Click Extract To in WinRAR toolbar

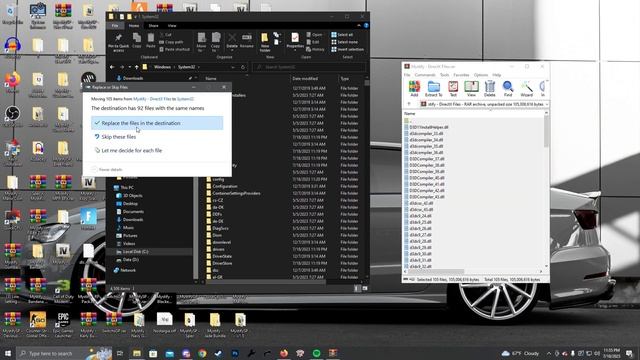[x=433, y=89]
